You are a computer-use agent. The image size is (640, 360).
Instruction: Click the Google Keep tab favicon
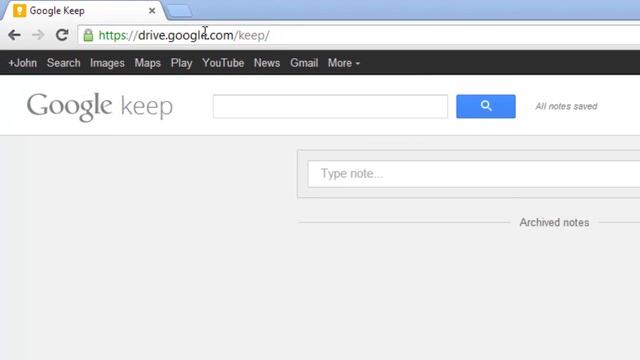pos(19,11)
